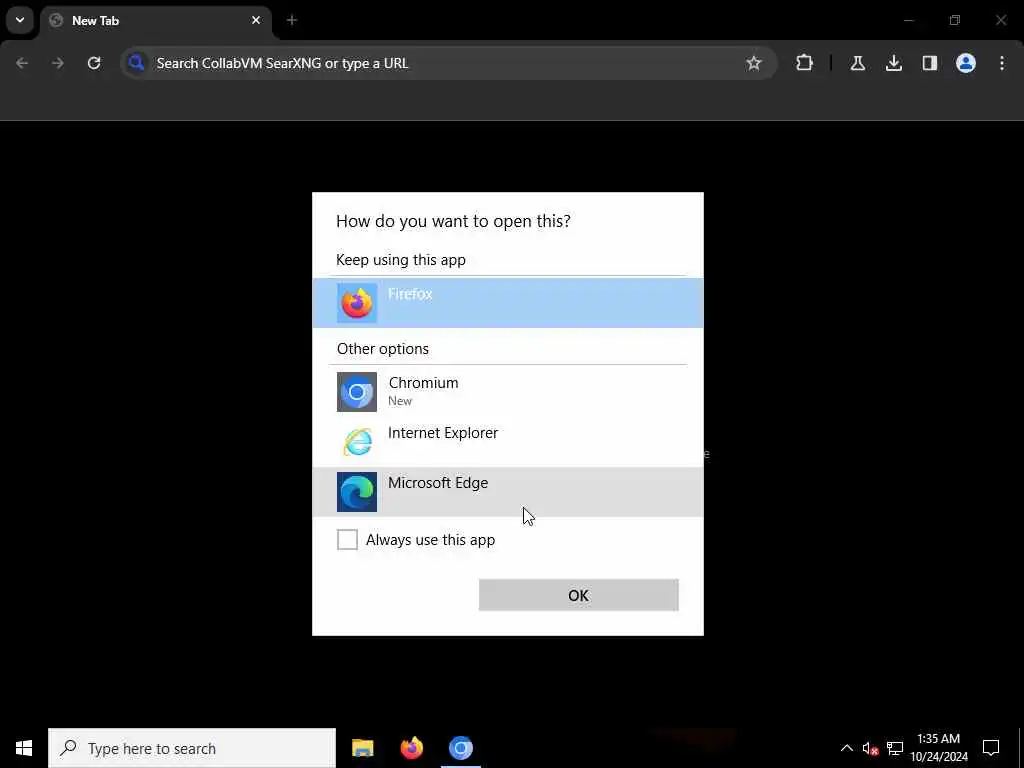This screenshot has height=768, width=1024.
Task: Open the muted volume tray icon
Action: (x=870, y=748)
